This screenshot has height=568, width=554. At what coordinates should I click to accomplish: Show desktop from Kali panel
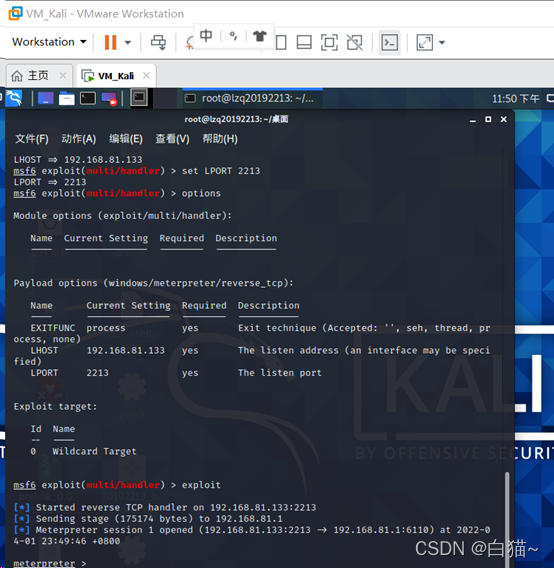click(x=46, y=98)
